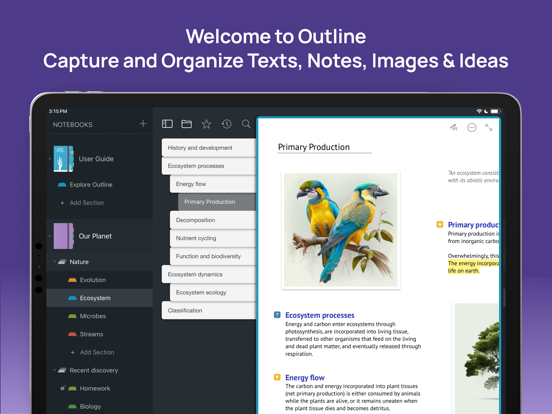Click the Homework section icon
Viewport: 552px width, 414px height.
[x=72, y=388]
